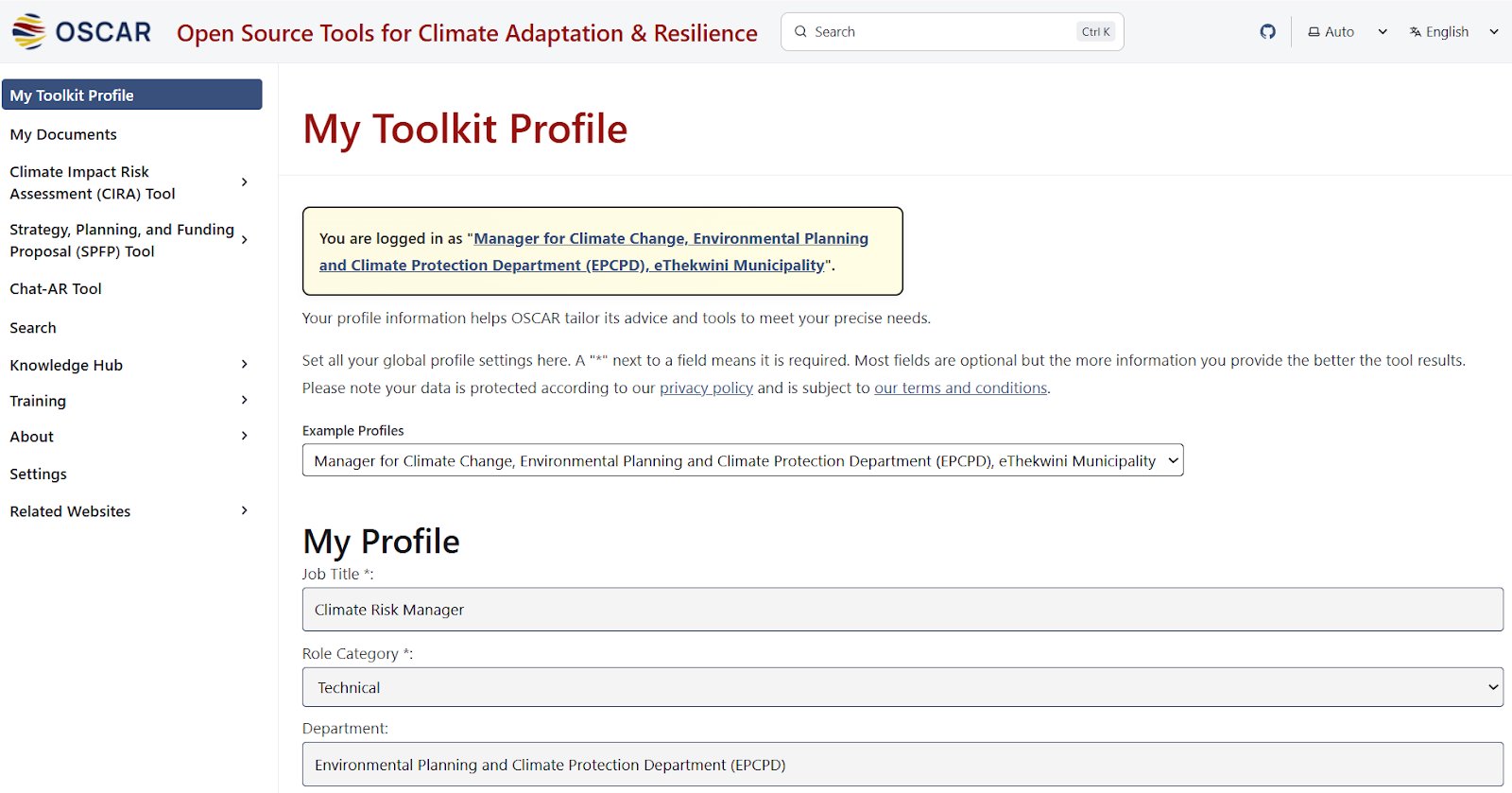
Task: Go to My Documents in sidebar
Action: 63,135
